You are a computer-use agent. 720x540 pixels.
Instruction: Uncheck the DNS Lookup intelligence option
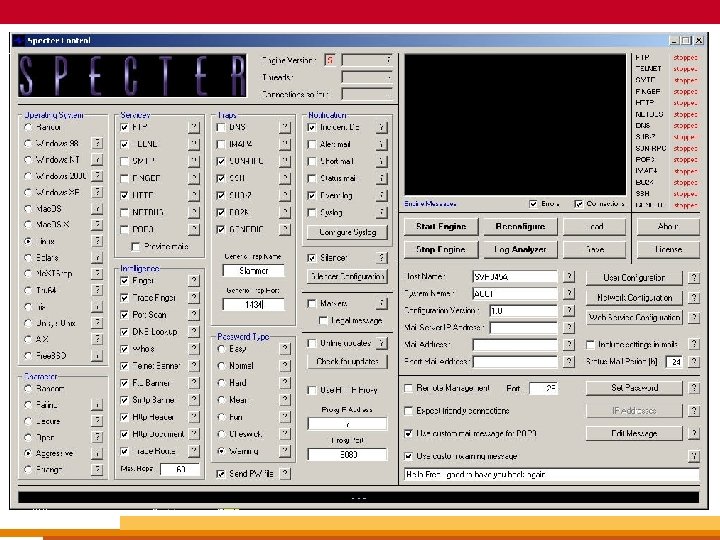[124, 332]
